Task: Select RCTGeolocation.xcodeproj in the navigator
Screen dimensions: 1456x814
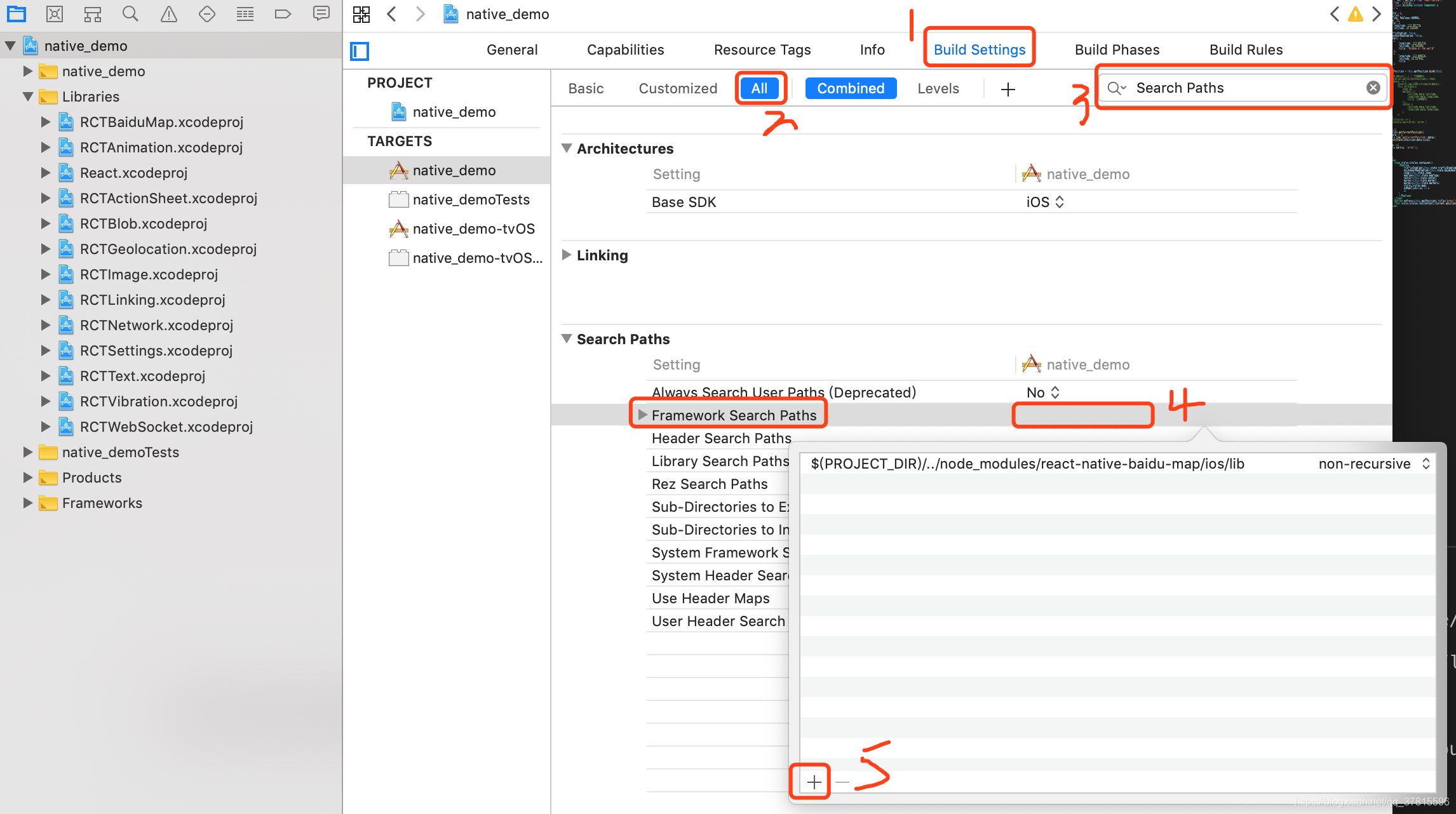Action: coord(168,249)
